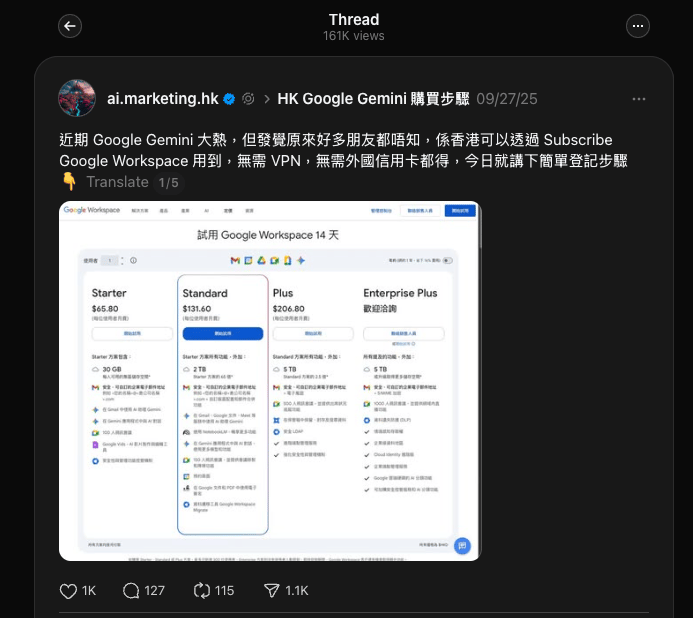Open the thread more options menu

tap(638, 26)
